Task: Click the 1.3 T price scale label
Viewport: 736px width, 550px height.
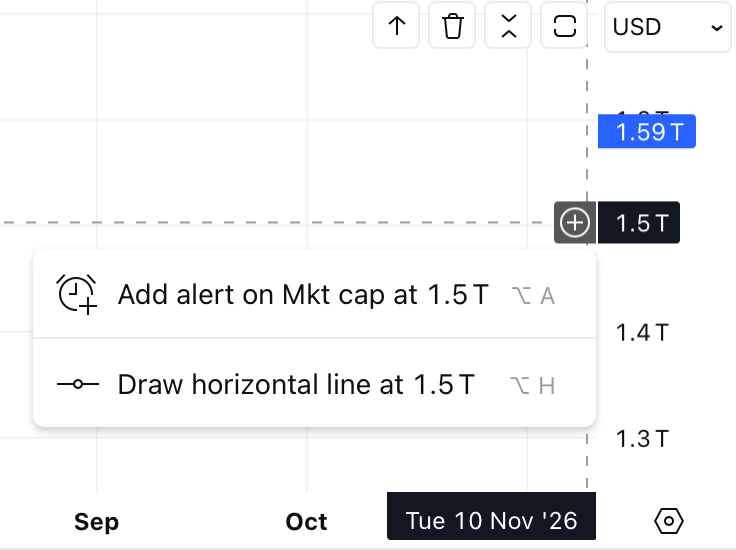Action: click(642, 439)
